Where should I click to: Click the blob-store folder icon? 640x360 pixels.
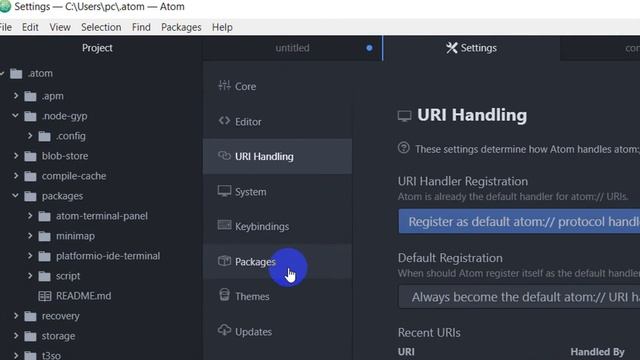[30, 156]
